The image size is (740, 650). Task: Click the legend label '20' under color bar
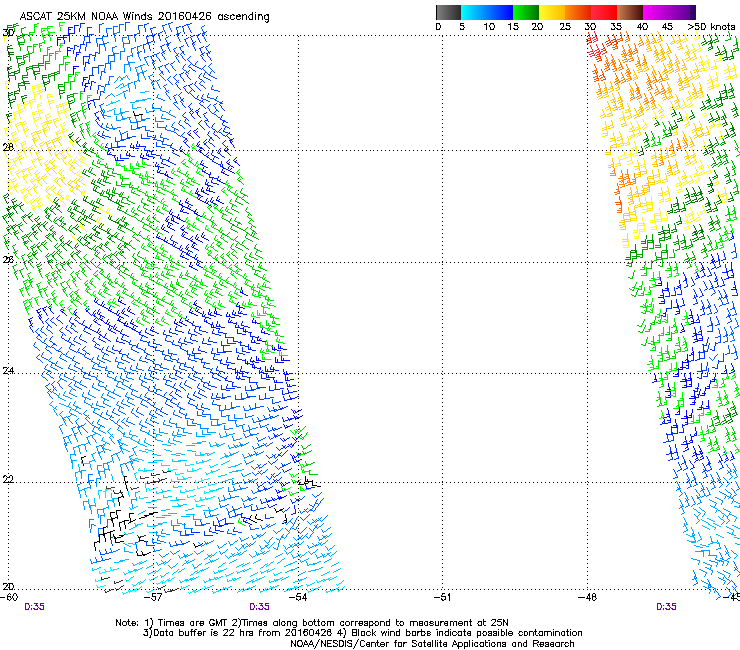(537, 27)
